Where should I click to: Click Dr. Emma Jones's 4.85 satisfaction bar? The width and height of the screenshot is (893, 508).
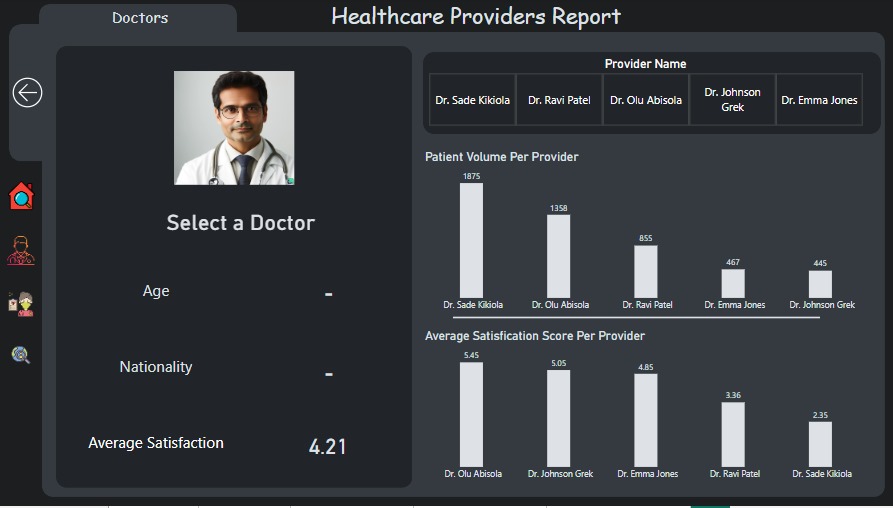pos(645,420)
